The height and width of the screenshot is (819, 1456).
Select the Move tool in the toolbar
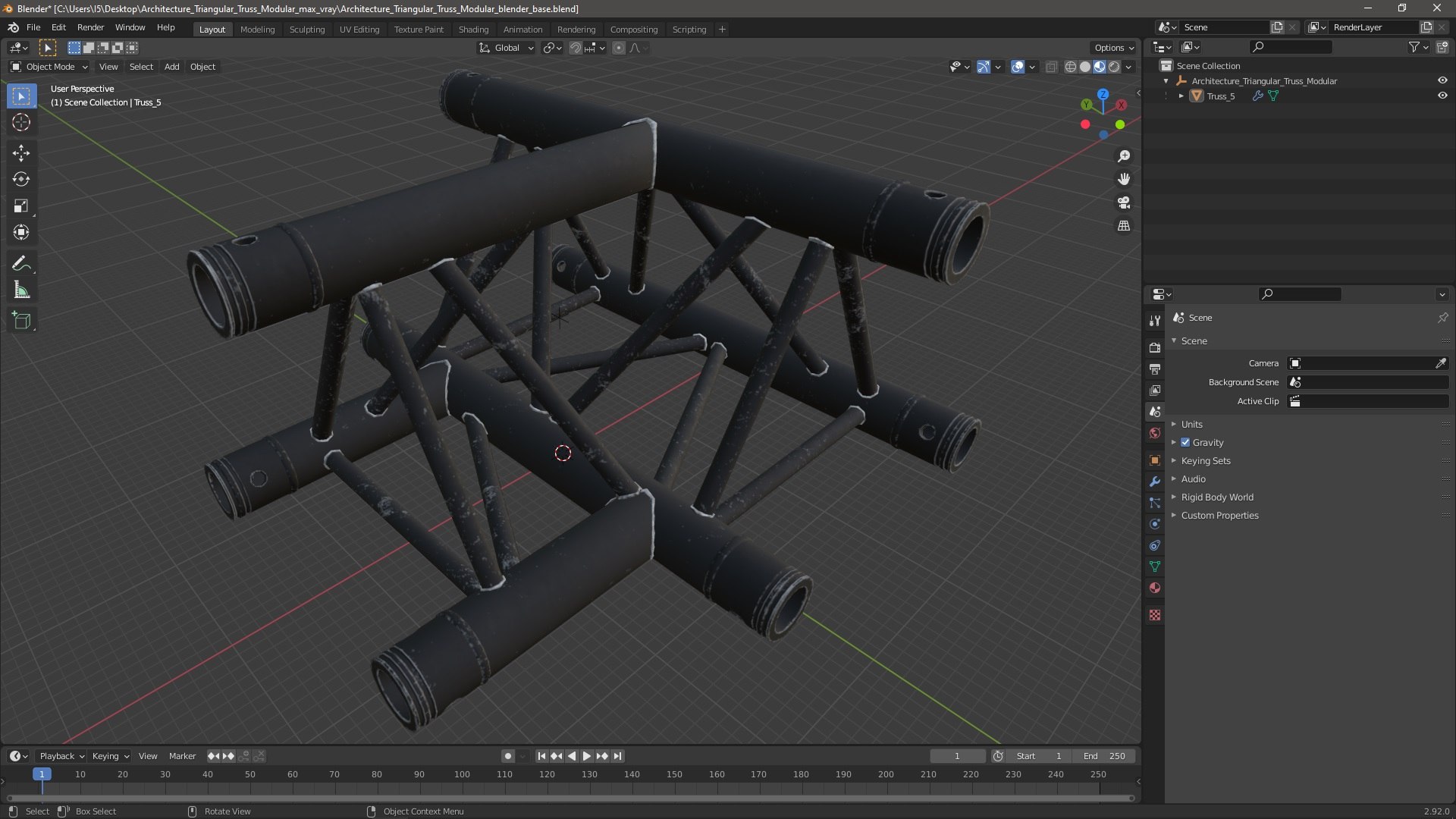tap(21, 153)
